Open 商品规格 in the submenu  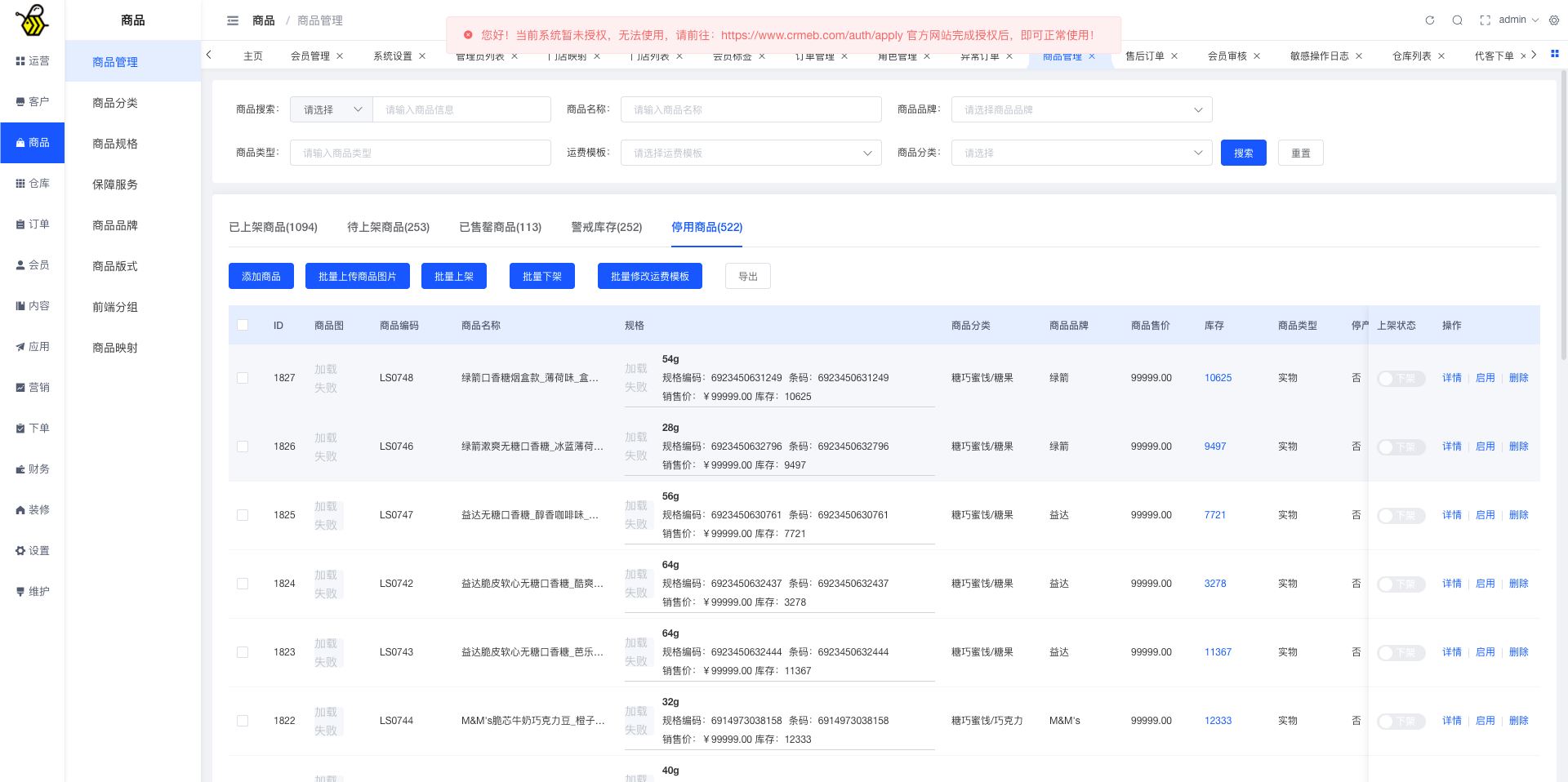coord(133,144)
